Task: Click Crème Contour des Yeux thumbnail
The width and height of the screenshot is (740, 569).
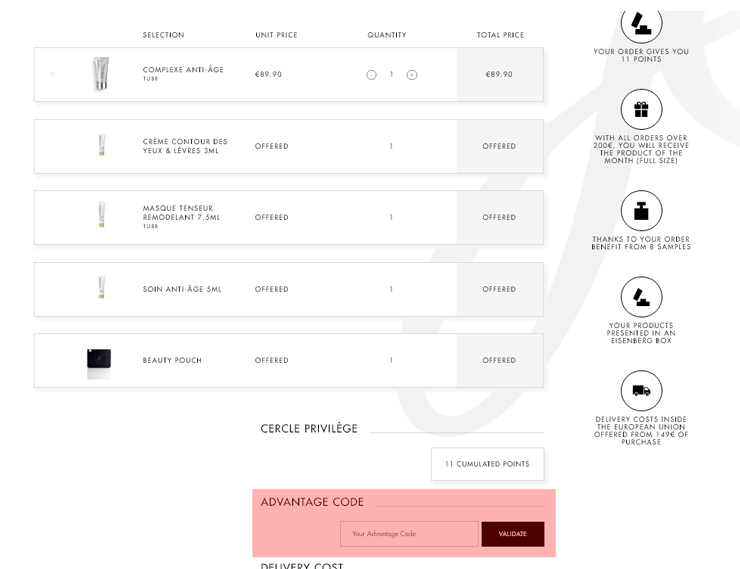Action: 101,145
